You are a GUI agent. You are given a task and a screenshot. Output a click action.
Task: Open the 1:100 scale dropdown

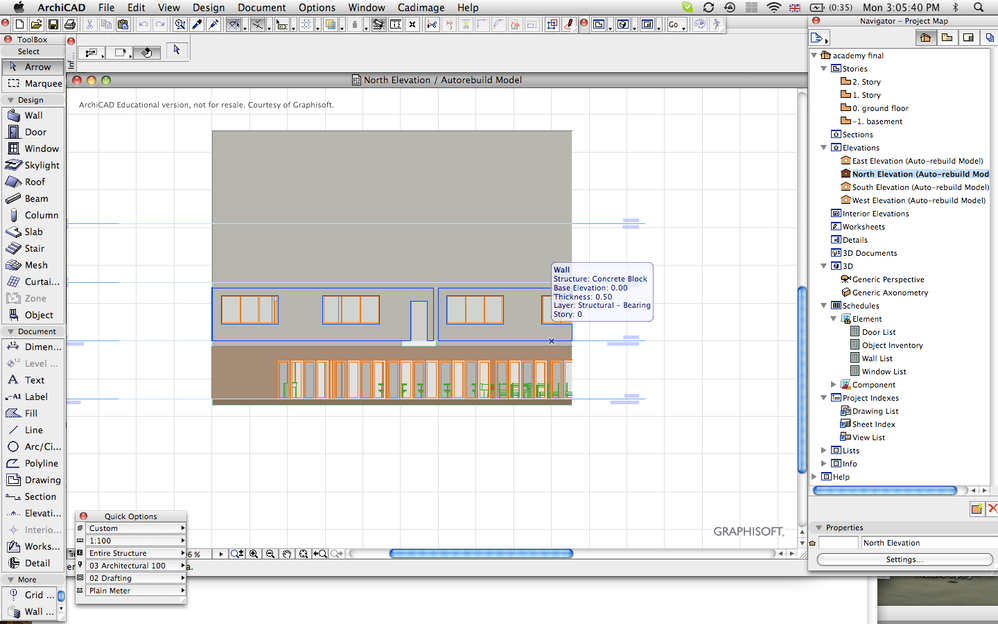(x=134, y=541)
